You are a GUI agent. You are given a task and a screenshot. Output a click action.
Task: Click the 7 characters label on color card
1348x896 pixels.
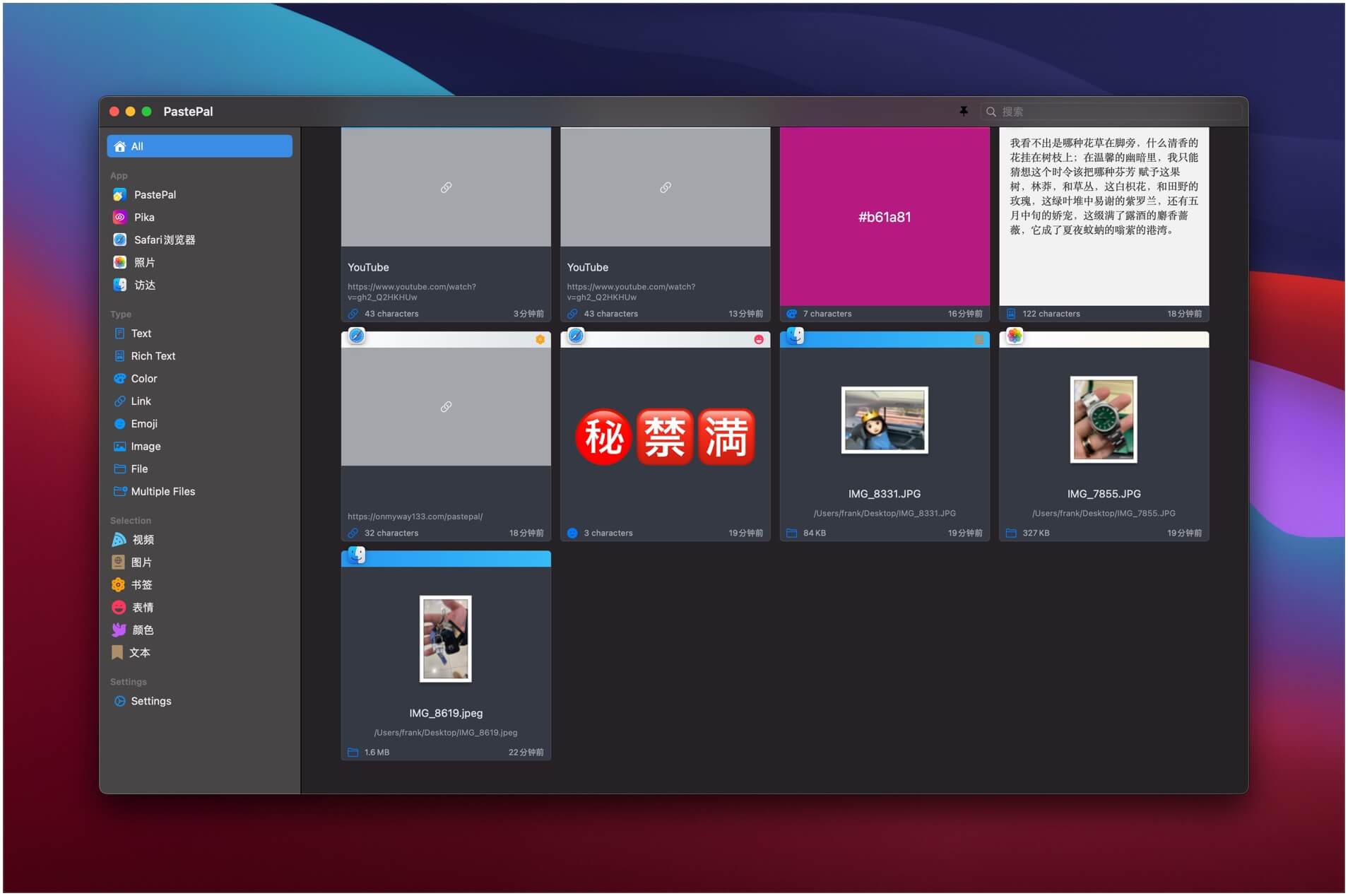pyautogui.click(x=827, y=314)
